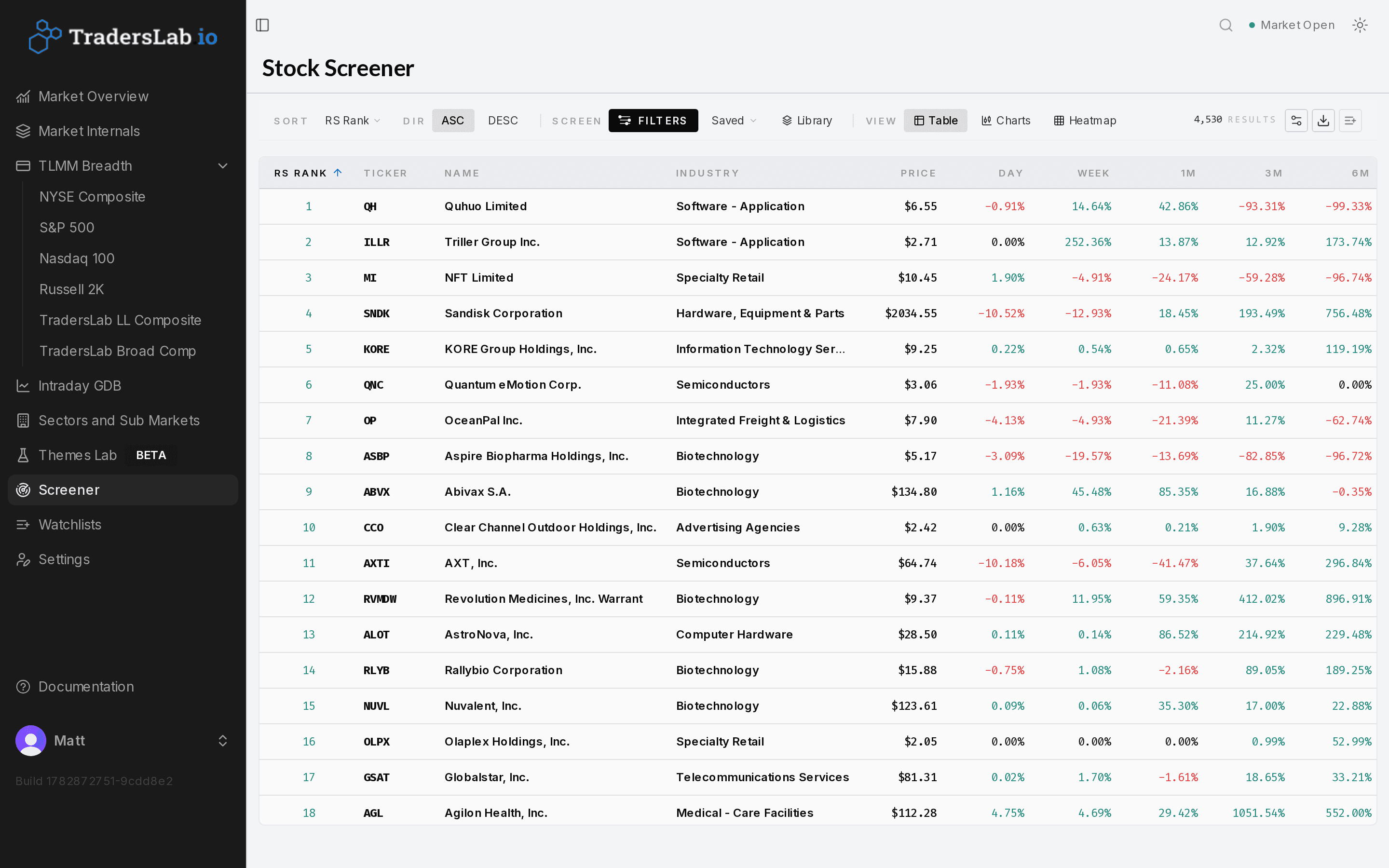Click the Charts view icon
Viewport: 1389px width, 868px height.
tap(986, 121)
